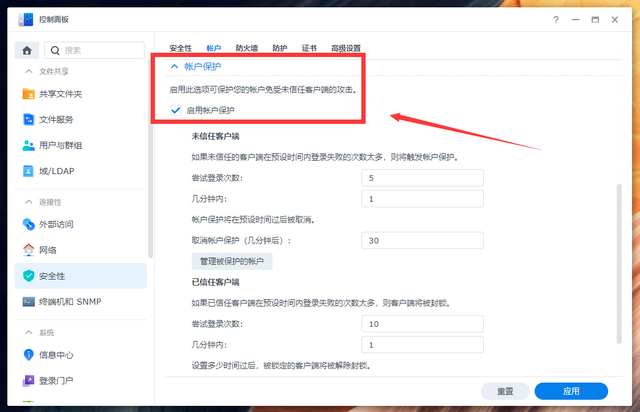
Task: Click trusted client 几分钟内 field showing 1
Action: click(422, 345)
